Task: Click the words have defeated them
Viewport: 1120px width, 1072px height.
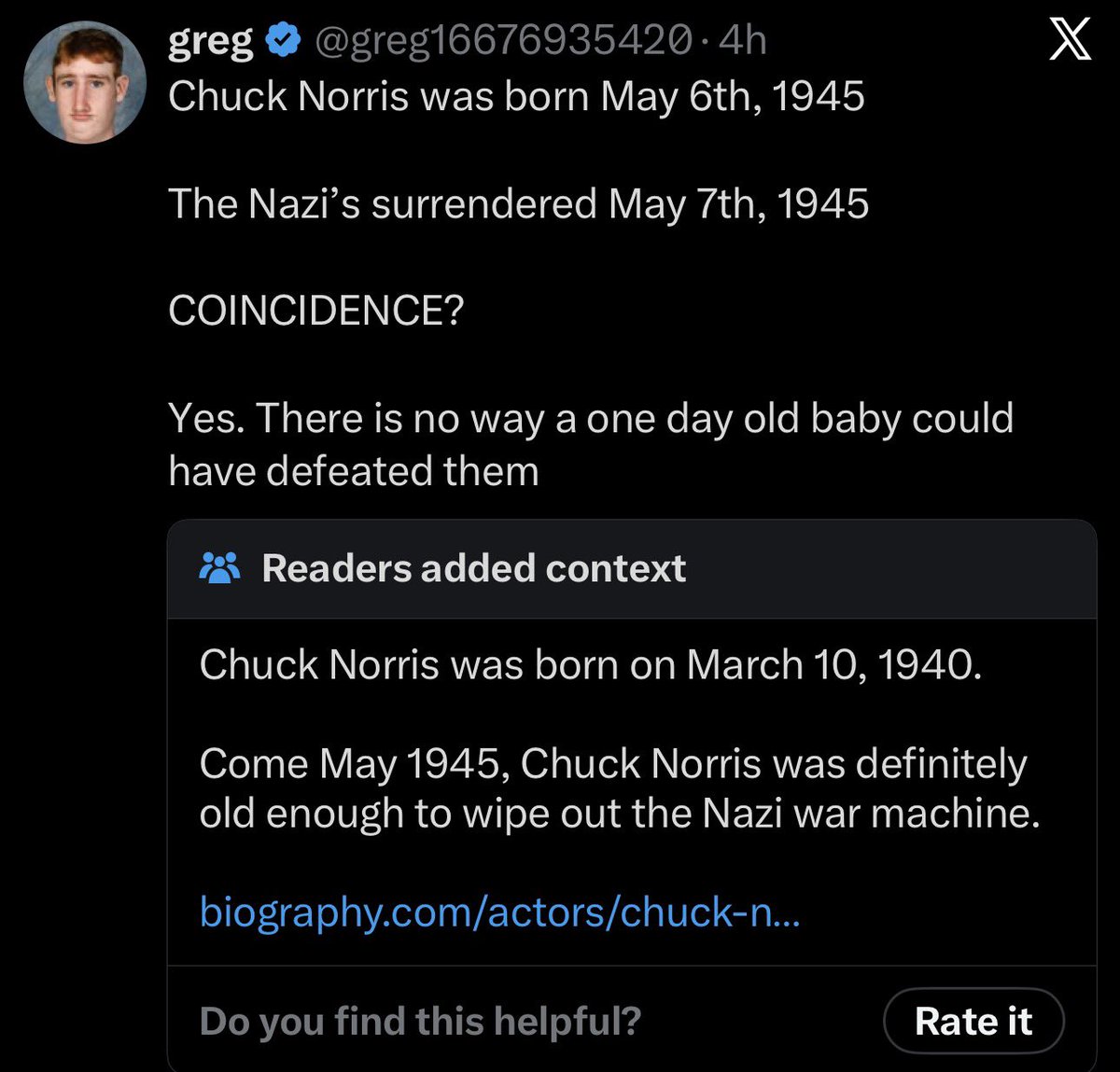Action: (x=354, y=471)
